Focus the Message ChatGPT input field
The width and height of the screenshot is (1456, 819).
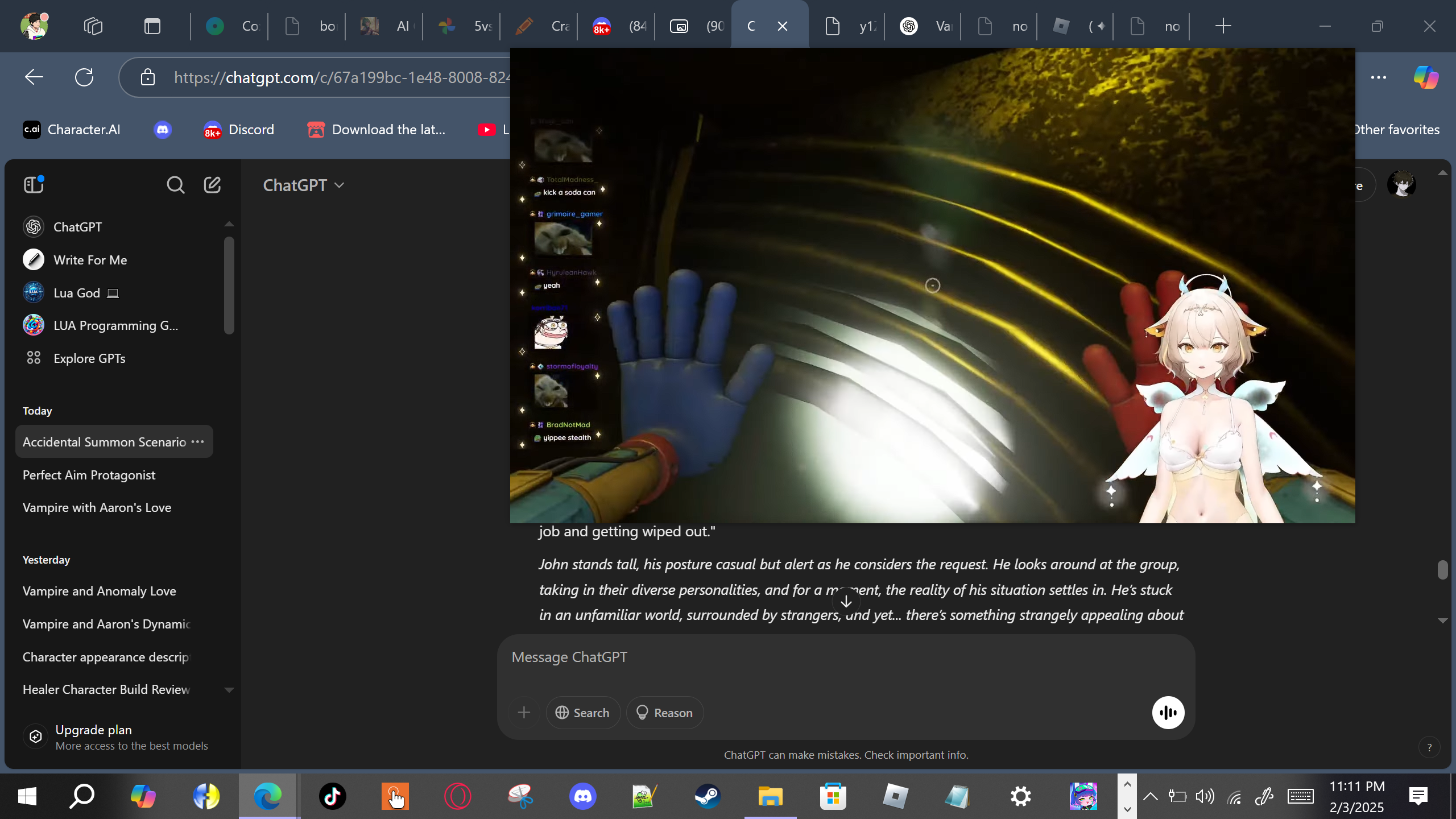[x=845, y=657]
